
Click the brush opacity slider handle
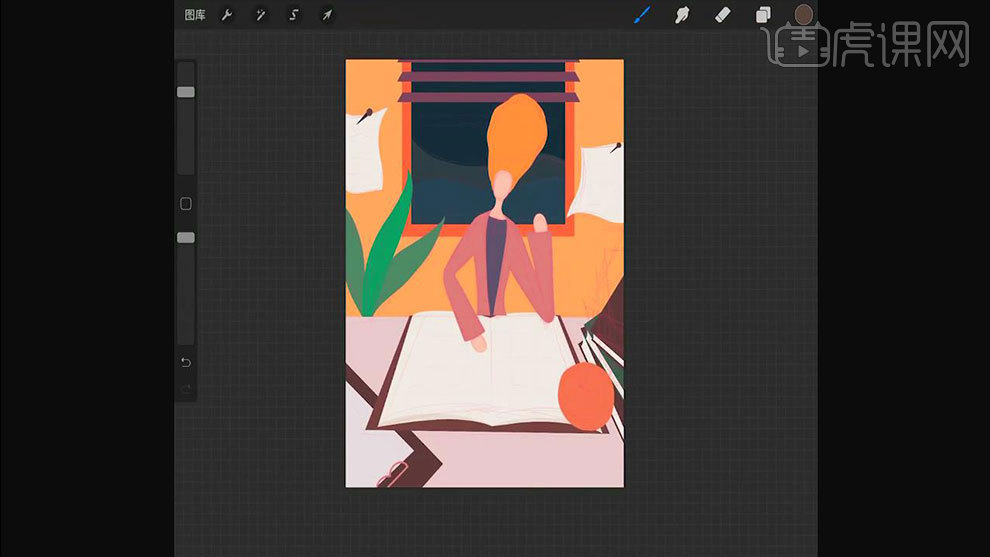(186, 237)
